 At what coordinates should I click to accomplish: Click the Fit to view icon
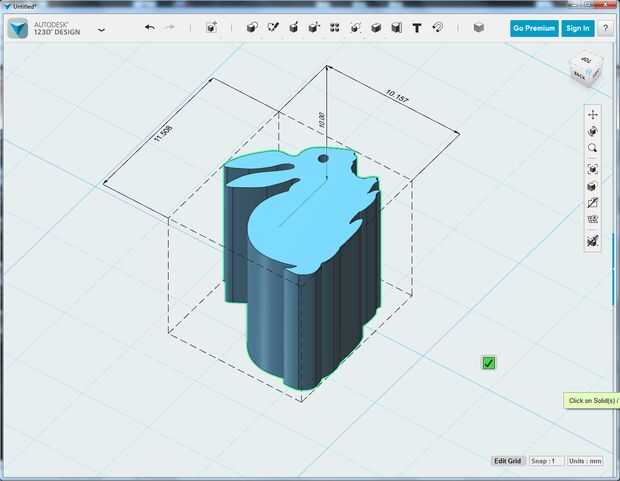coord(593,169)
